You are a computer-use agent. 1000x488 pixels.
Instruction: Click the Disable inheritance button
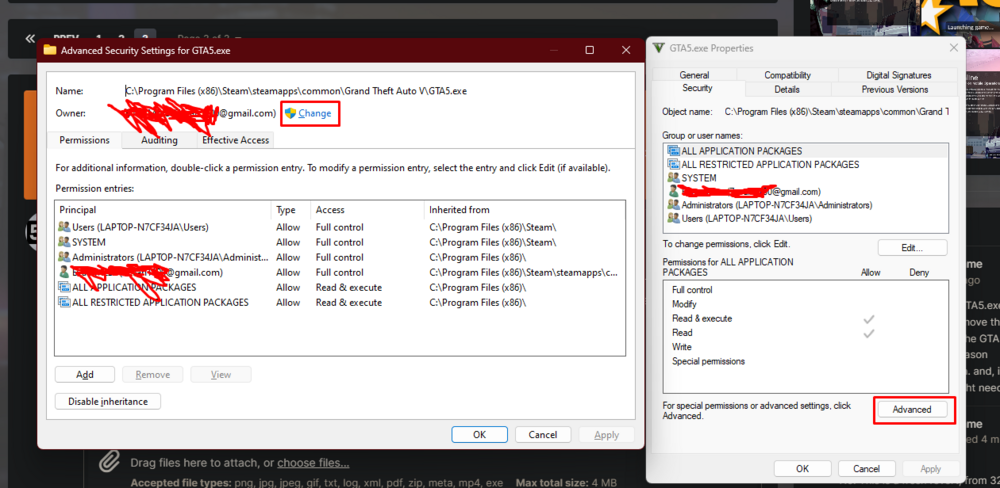(108, 401)
